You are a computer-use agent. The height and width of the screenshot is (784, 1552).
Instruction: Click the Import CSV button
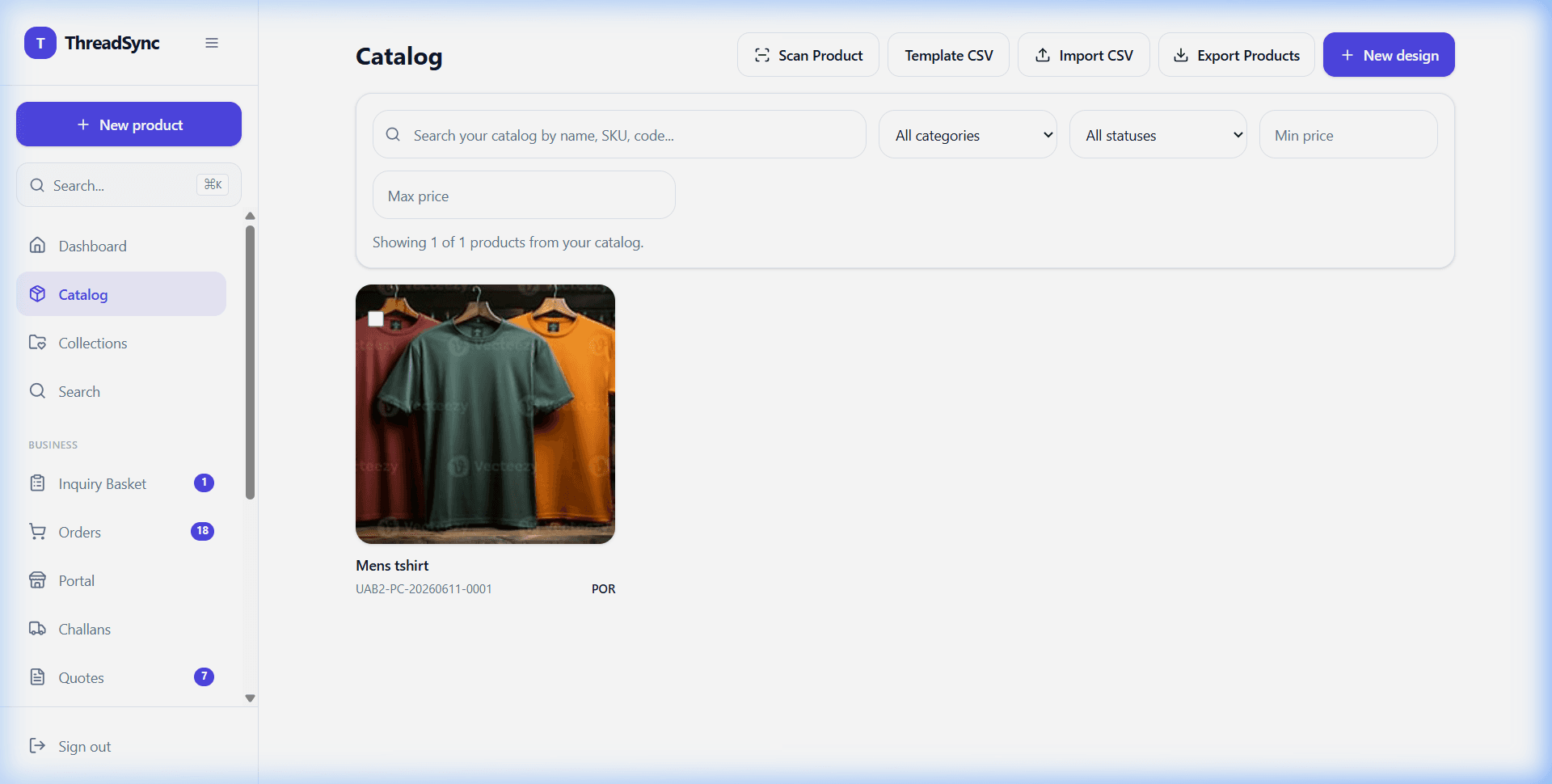point(1084,55)
